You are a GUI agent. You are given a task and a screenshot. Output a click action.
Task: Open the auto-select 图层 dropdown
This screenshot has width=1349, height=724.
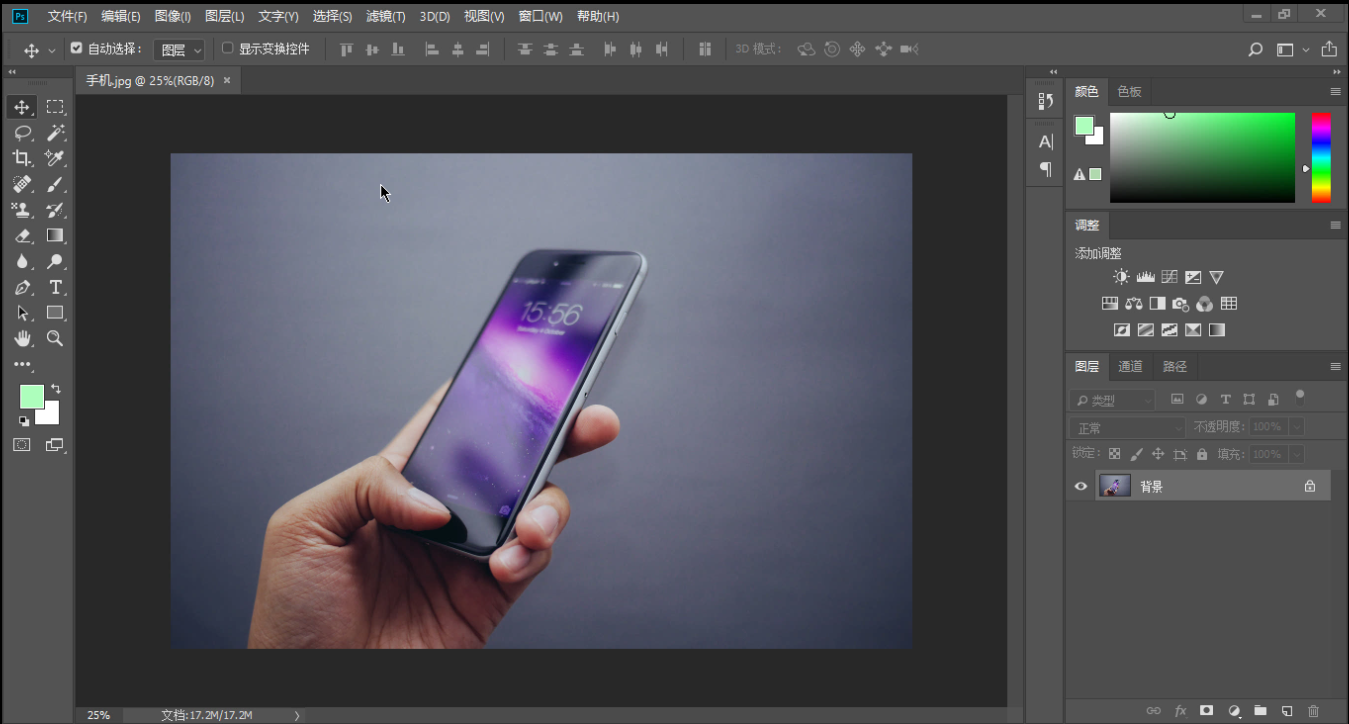pos(180,50)
